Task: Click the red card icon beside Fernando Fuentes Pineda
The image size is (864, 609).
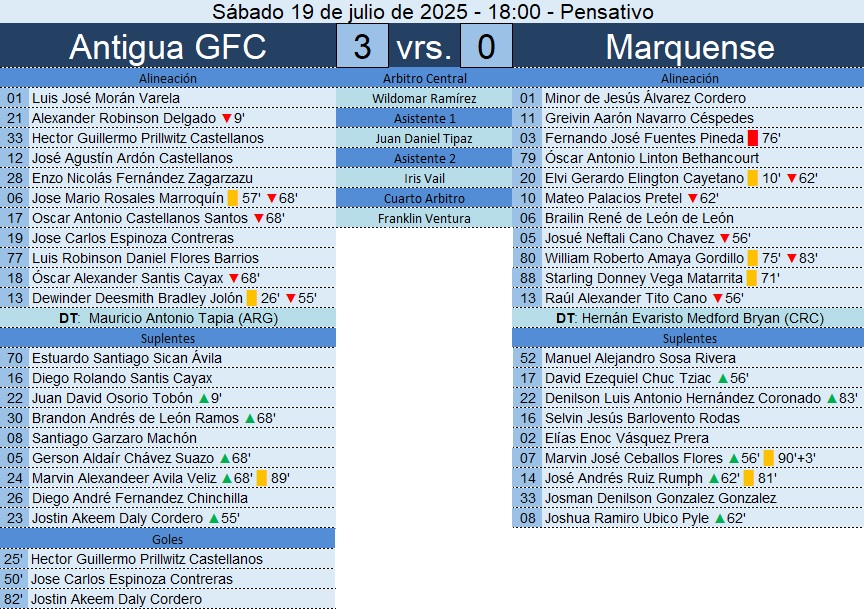Action: click(752, 138)
